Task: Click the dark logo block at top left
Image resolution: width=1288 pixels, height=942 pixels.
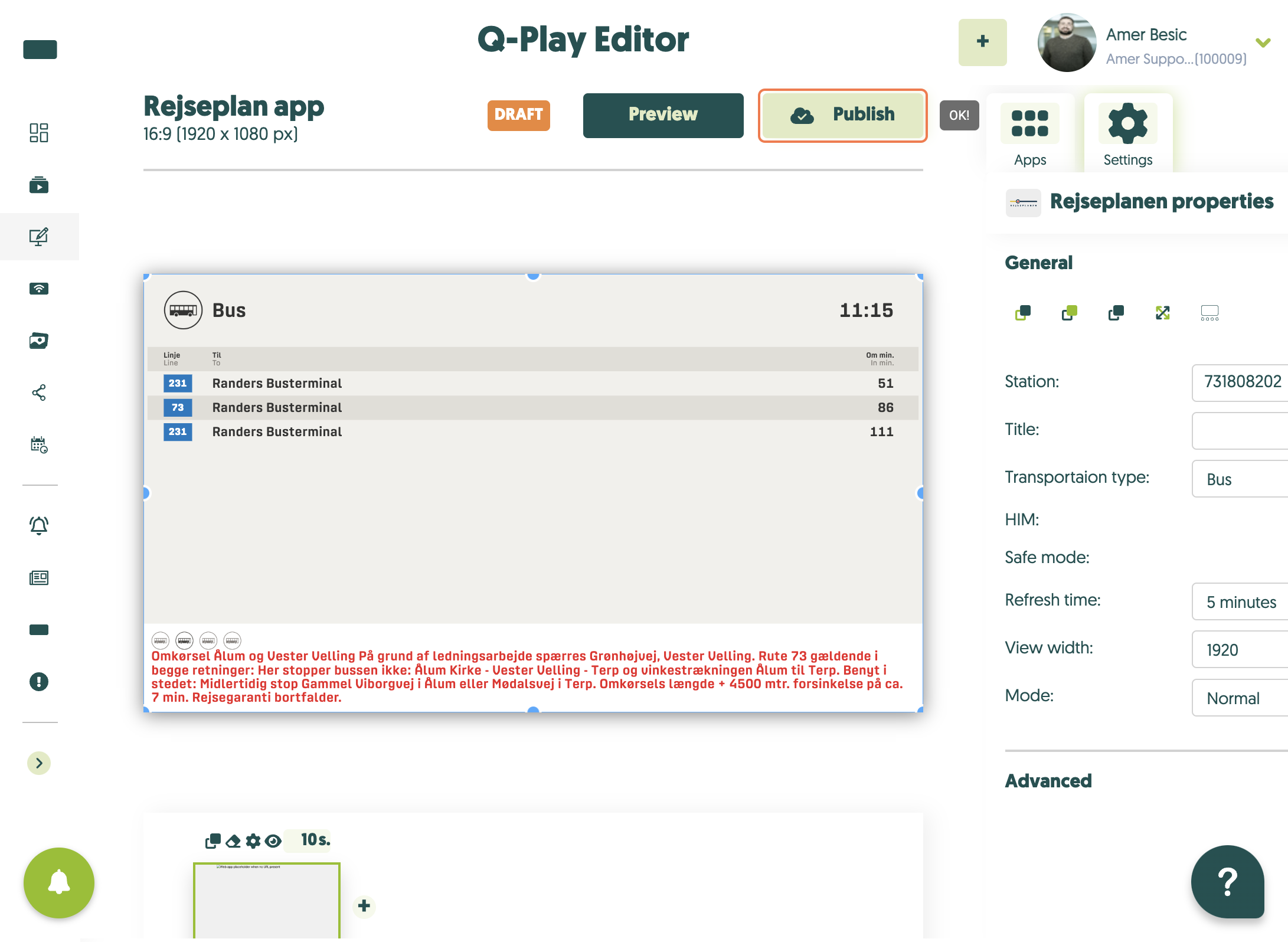Action: tap(40, 50)
